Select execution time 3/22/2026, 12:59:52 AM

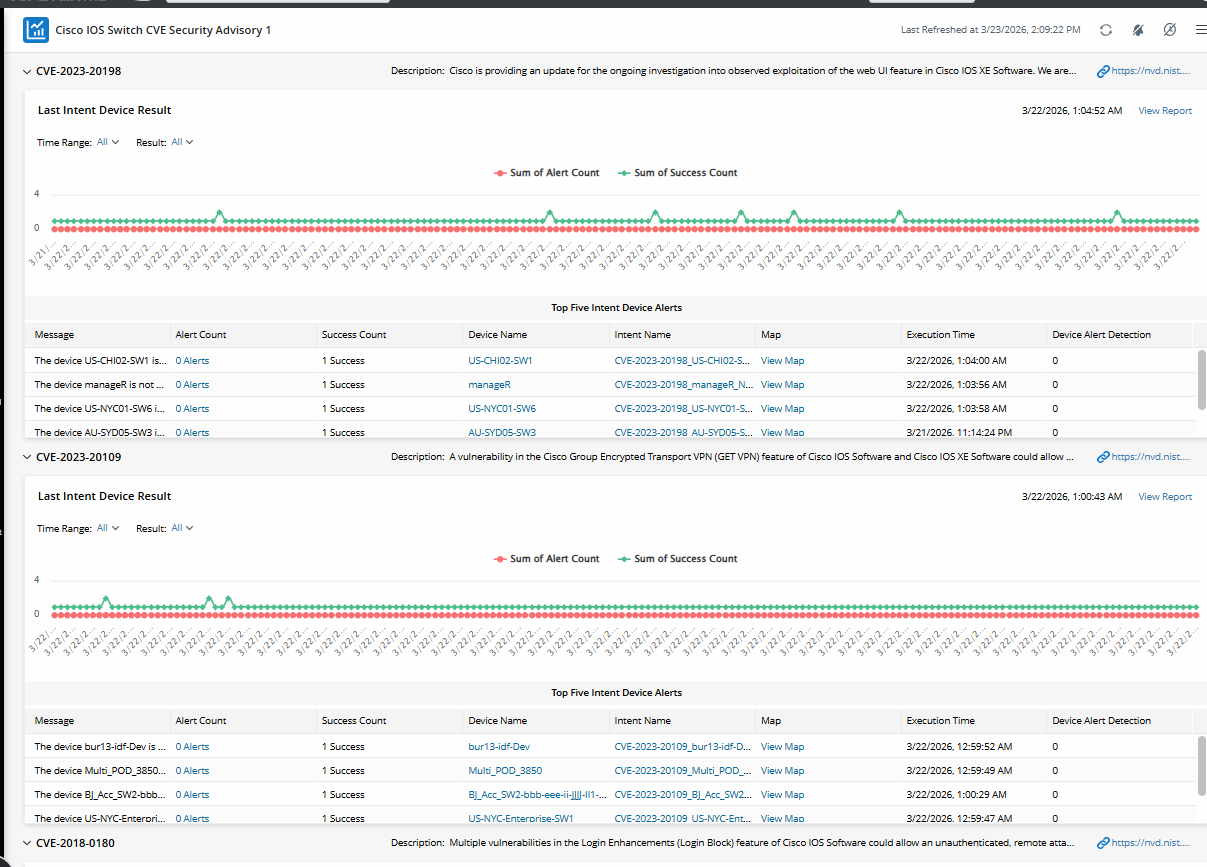point(959,747)
